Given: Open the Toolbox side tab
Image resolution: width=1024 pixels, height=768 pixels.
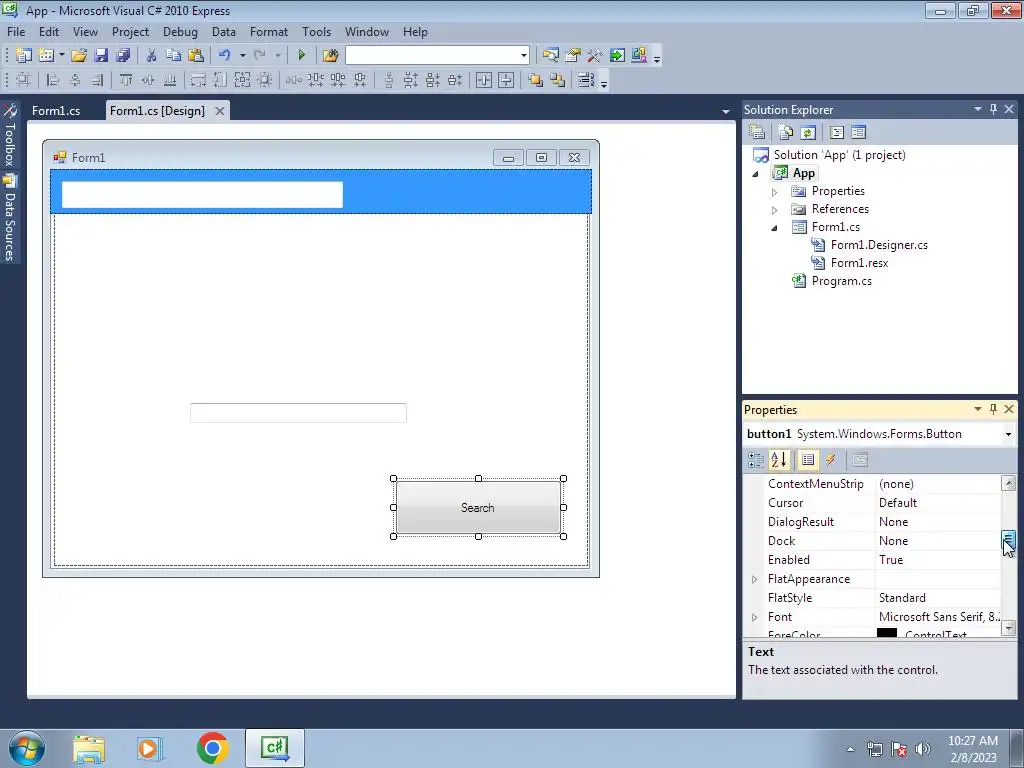Looking at the screenshot, I should [9, 135].
